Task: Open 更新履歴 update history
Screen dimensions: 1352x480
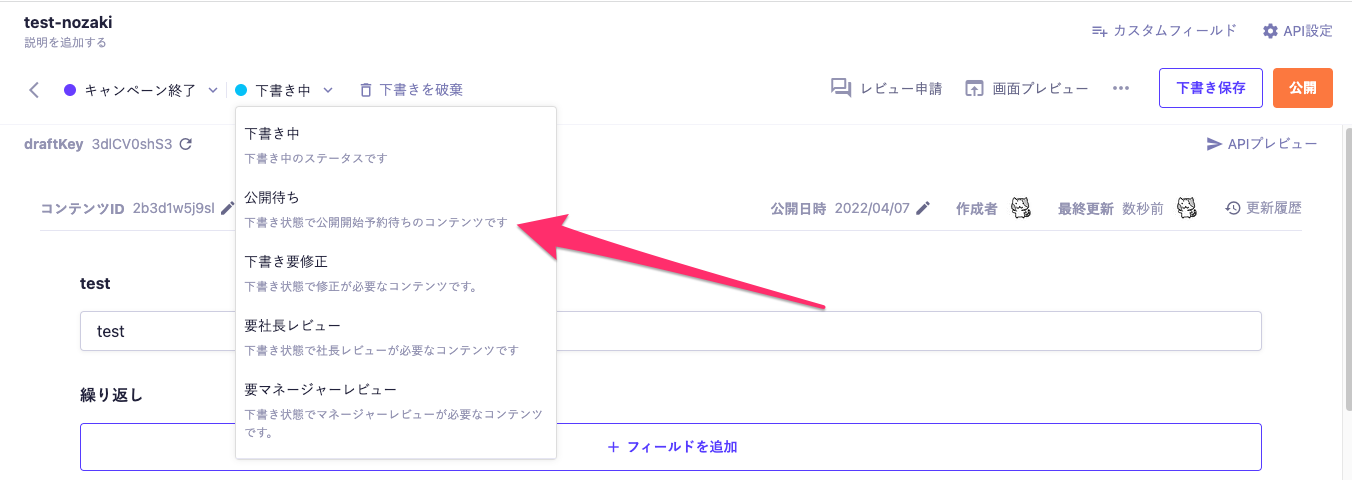Action: (x=1264, y=208)
